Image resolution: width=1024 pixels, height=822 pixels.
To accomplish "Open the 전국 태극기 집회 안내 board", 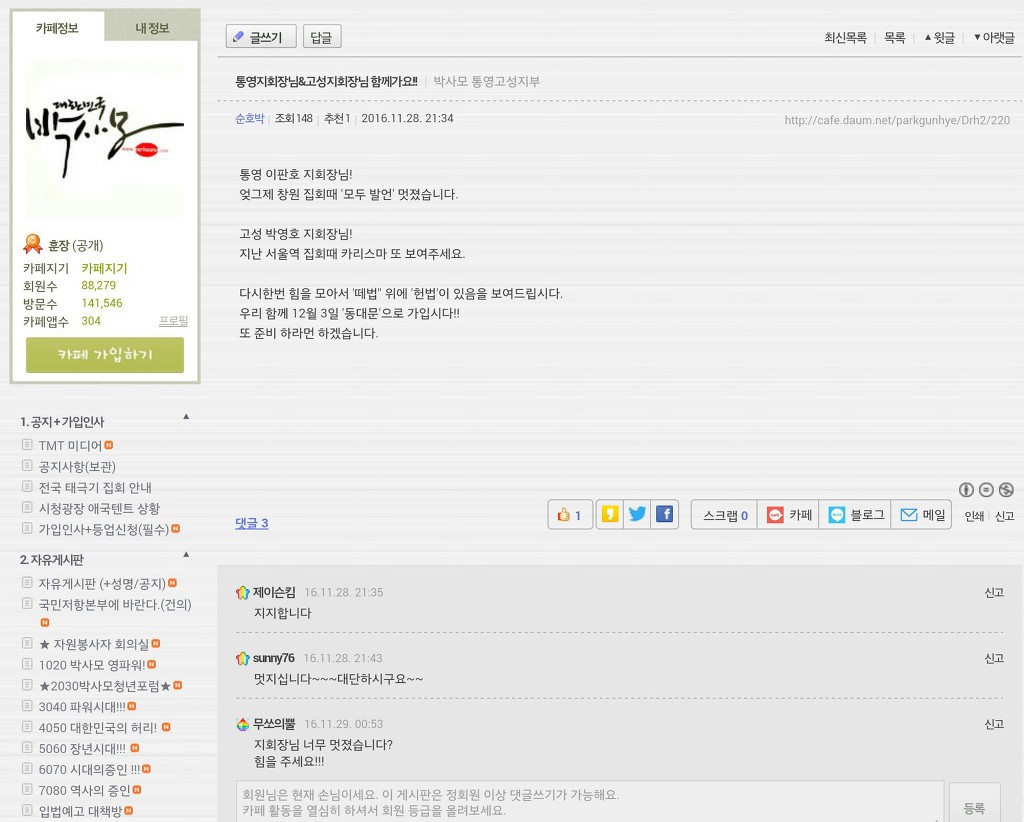I will click(x=95, y=488).
